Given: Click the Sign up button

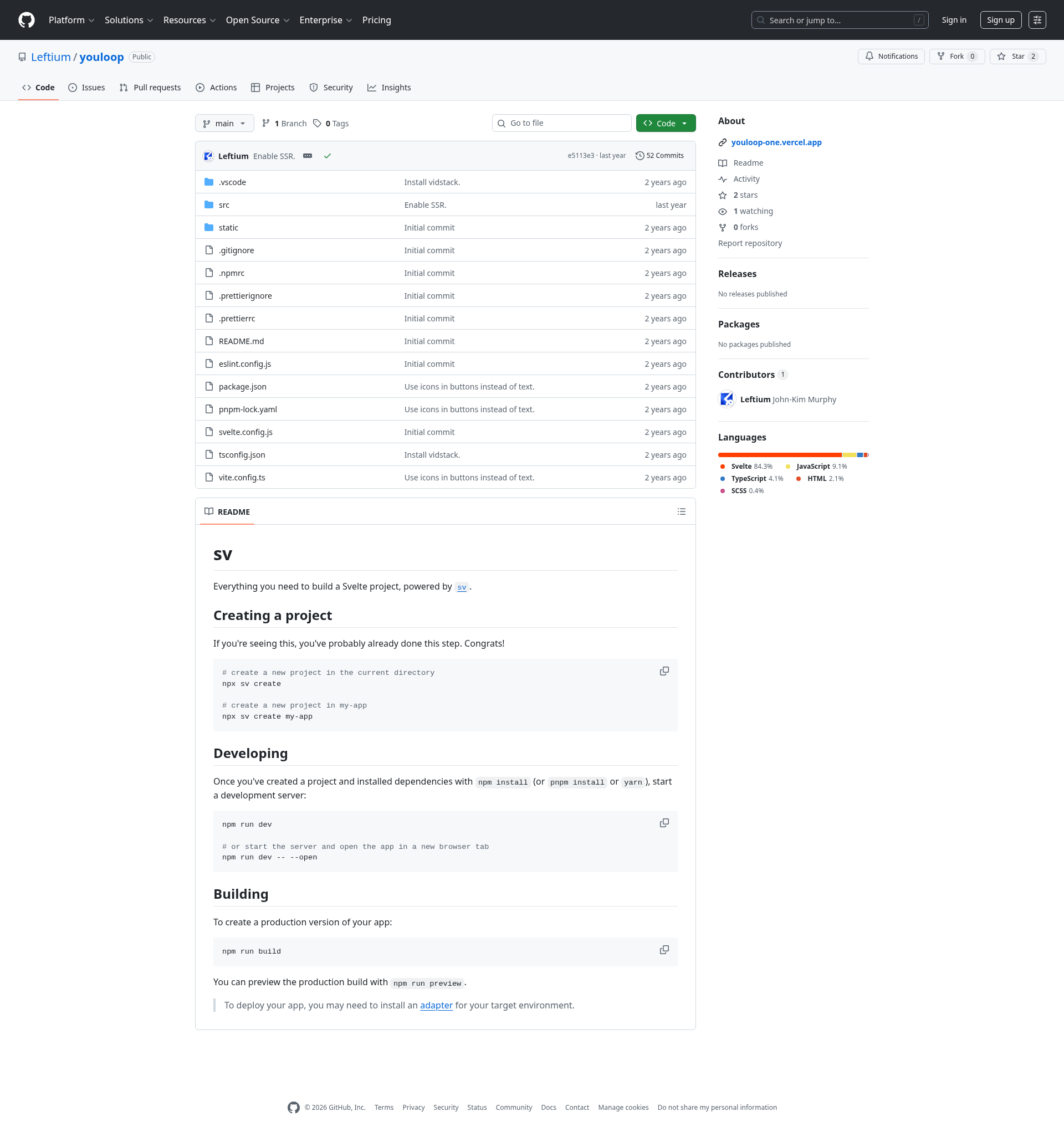Looking at the screenshot, I should pos(1000,20).
